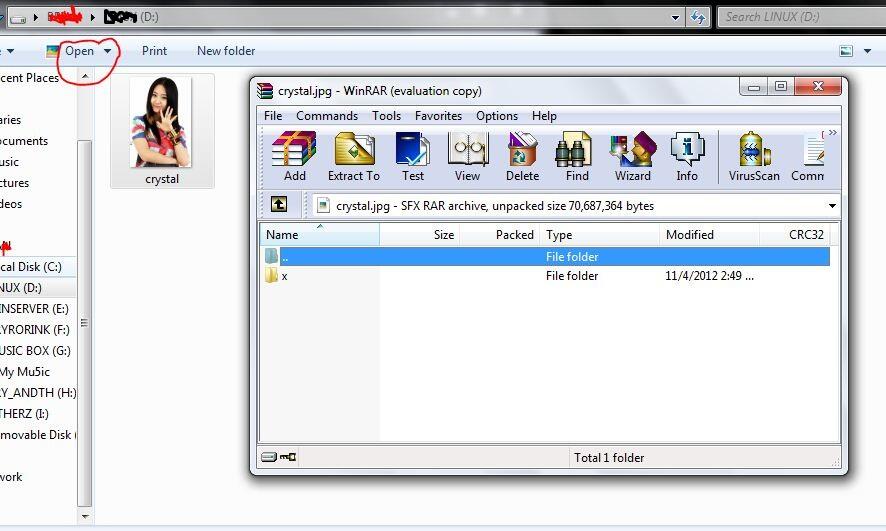Click the Test archive icon
This screenshot has width=886, height=531.
tap(412, 156)
